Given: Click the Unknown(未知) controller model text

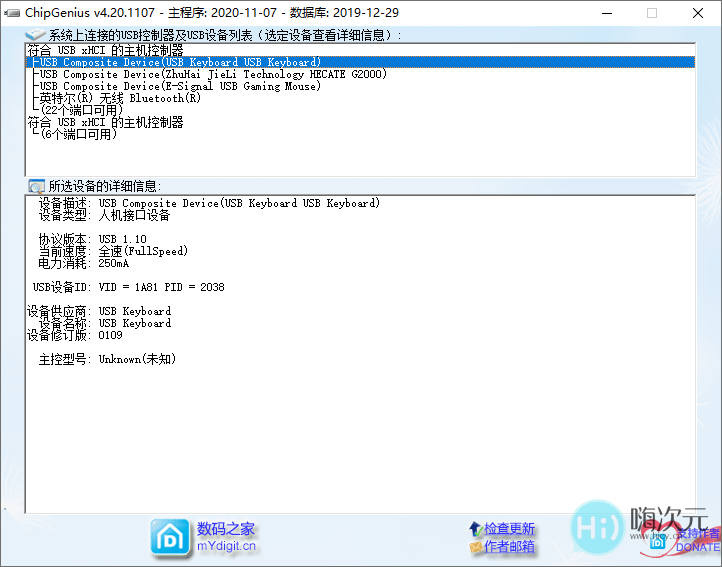Looking at the screenshot, I should pyautogui.click(x=137, y=359).
